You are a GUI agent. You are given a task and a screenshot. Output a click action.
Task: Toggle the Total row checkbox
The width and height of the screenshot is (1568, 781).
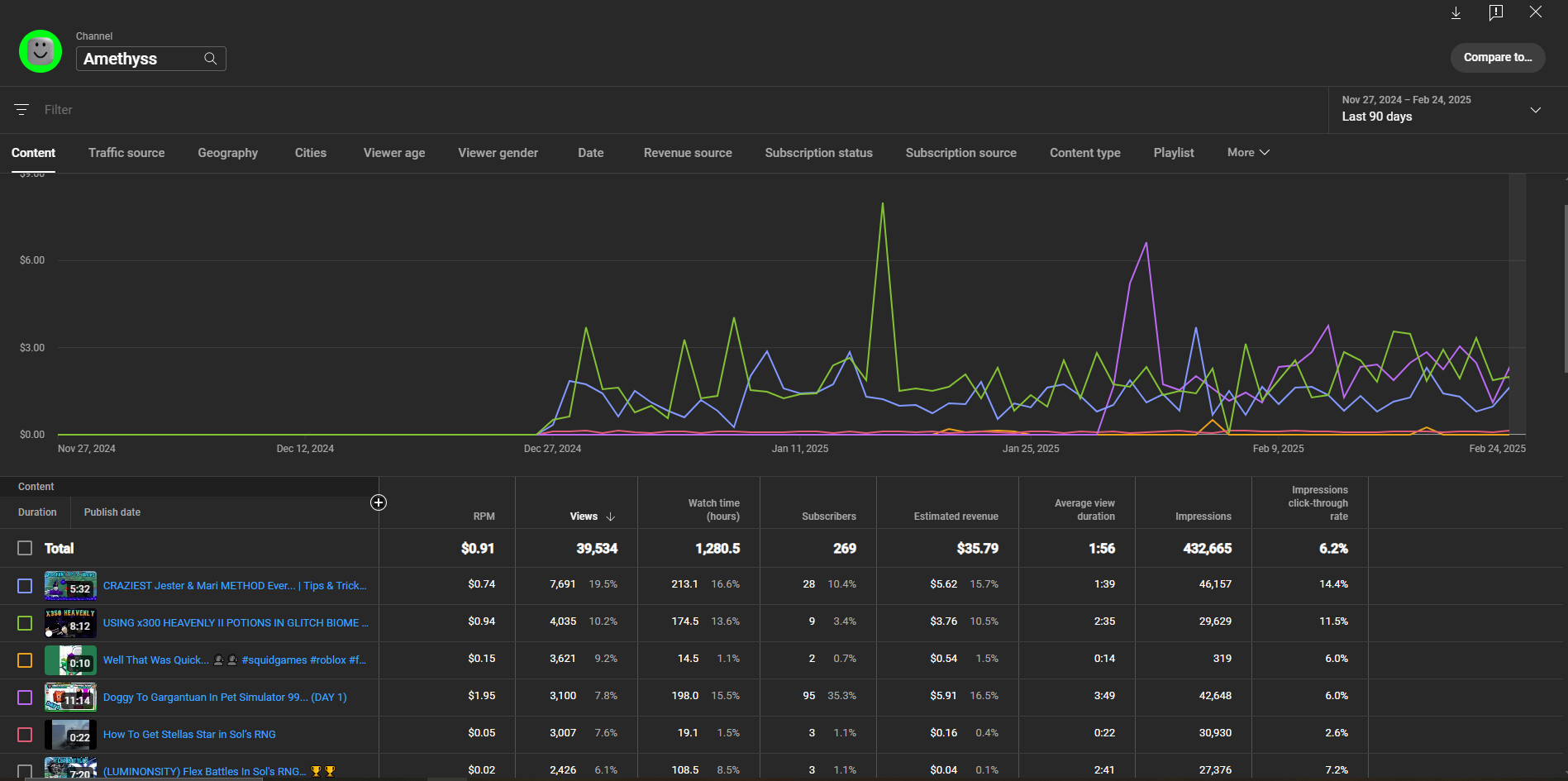coord(25,548)
